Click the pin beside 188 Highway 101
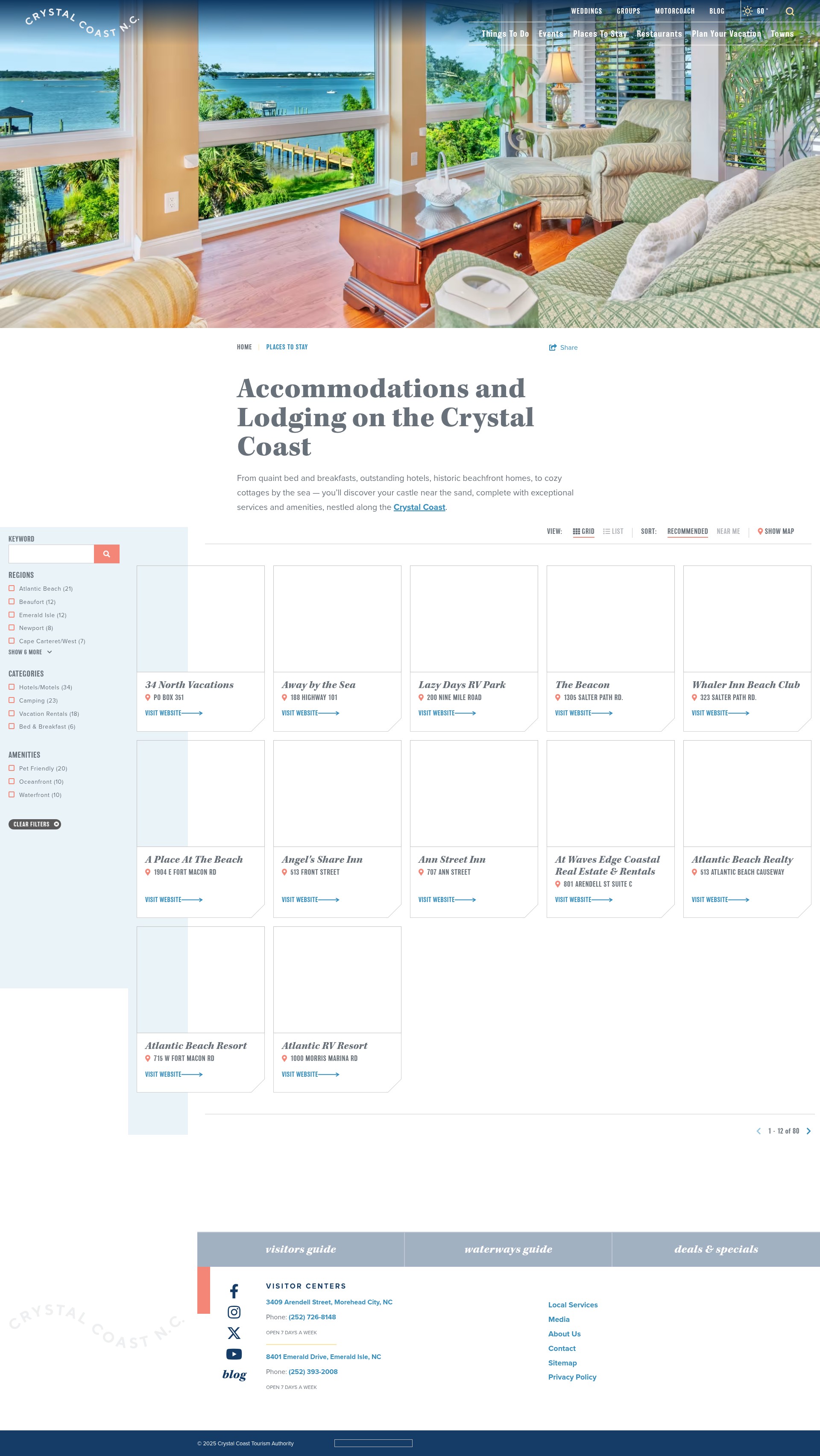Image resolution: width=820 pixels, height=1456 pixels. (x=284, y=697)
